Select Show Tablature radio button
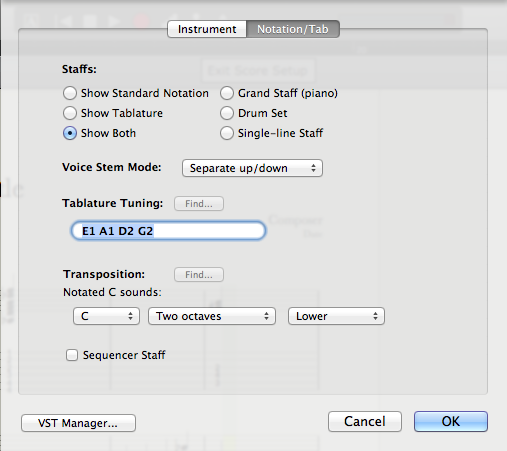 [70, 113]
